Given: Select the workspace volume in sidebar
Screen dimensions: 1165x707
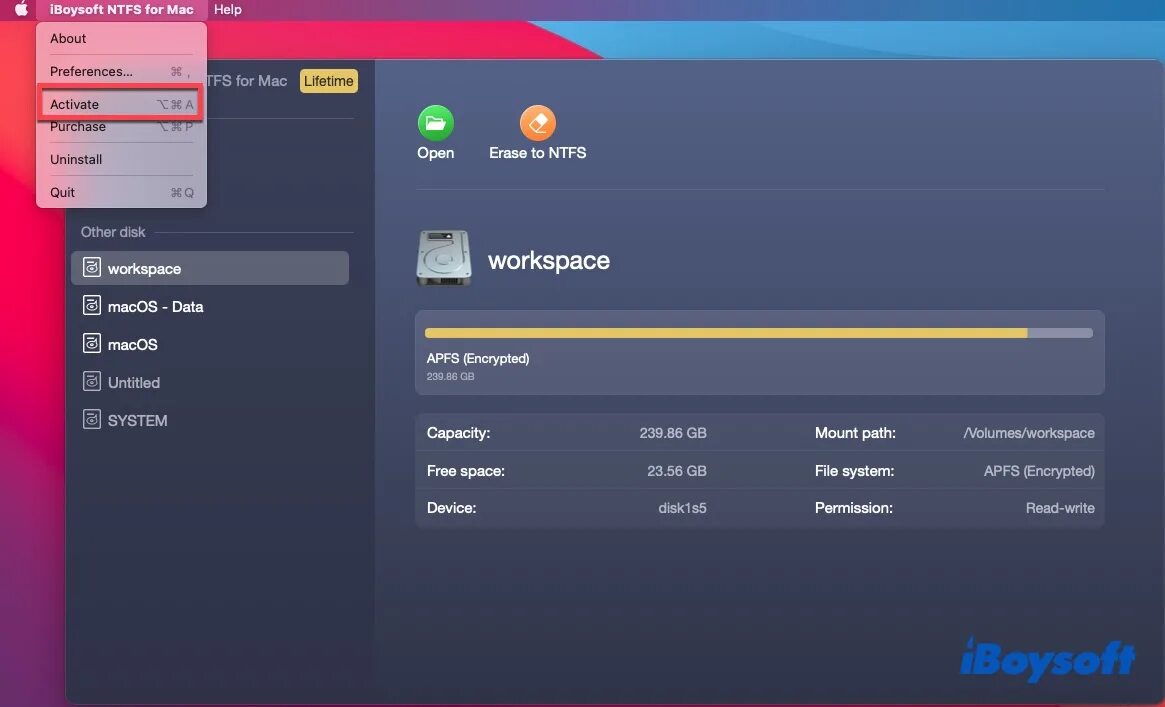Looking at the screenshot, I should coord(210,268).
